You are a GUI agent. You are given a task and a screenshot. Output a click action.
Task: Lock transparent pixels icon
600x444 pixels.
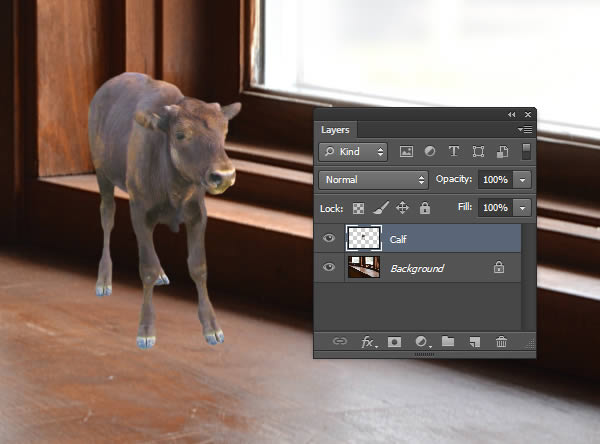click(x=358, y=208)
